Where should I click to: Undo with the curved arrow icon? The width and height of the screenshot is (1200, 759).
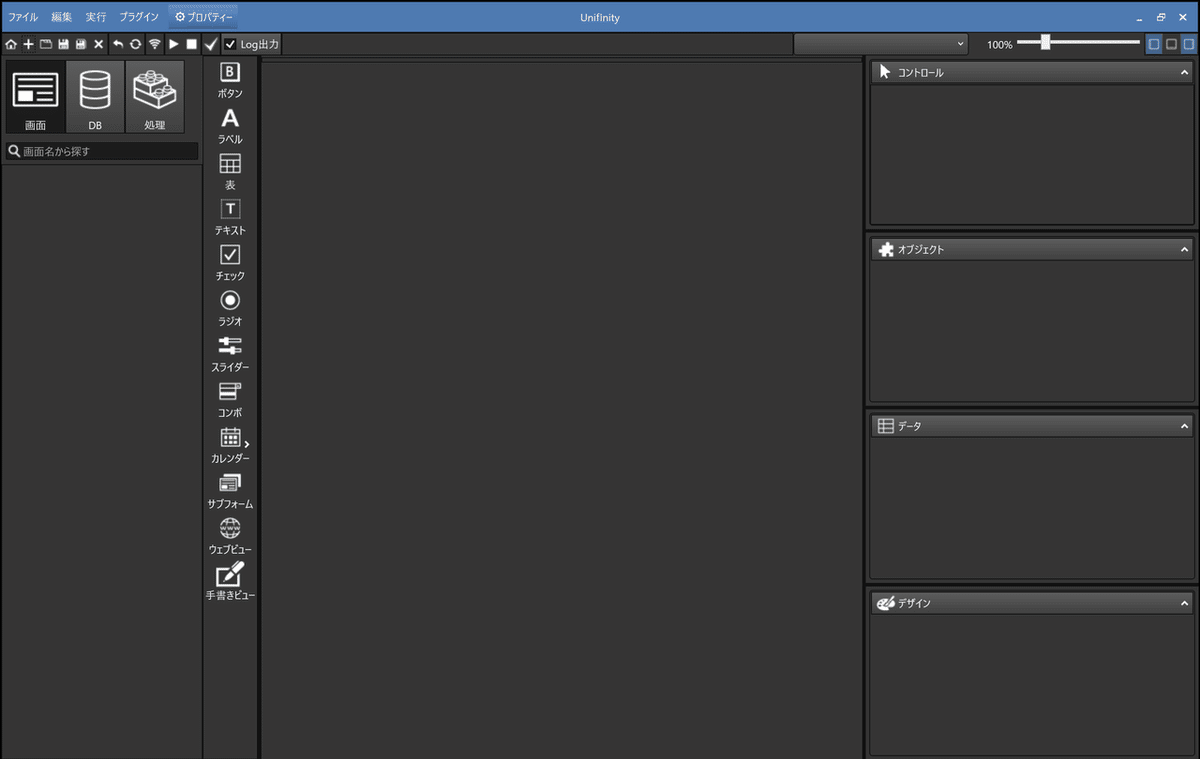coord(118,45)
